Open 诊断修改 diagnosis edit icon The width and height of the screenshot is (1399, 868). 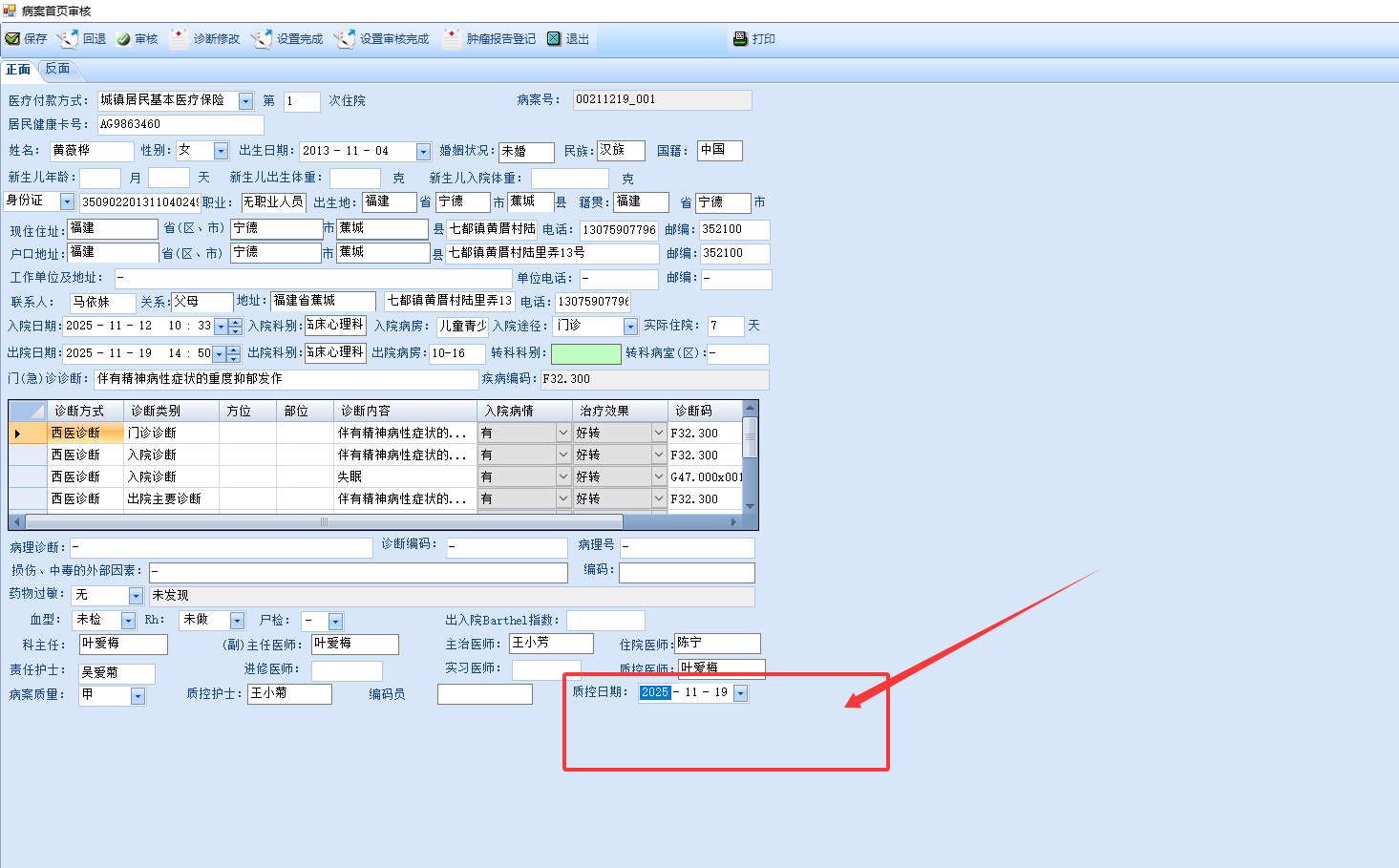[x=179, y=38]
